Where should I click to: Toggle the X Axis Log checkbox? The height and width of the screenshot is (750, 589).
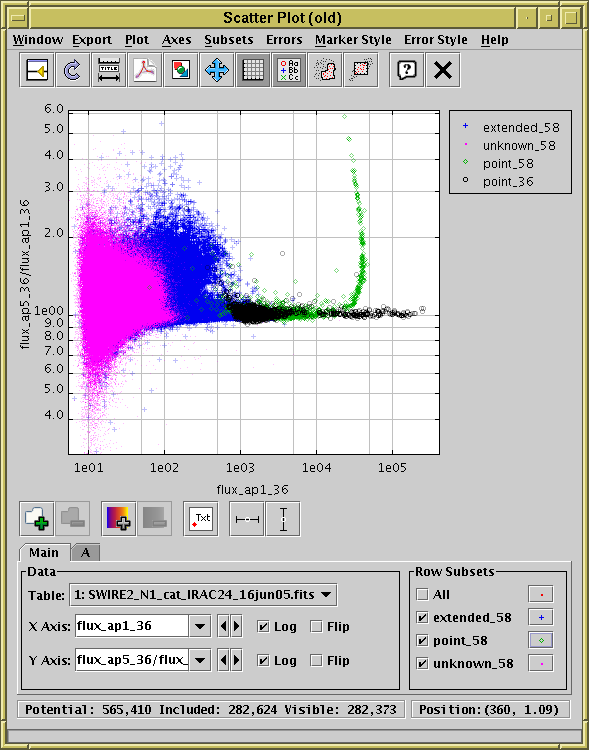(x=263, y=627)
